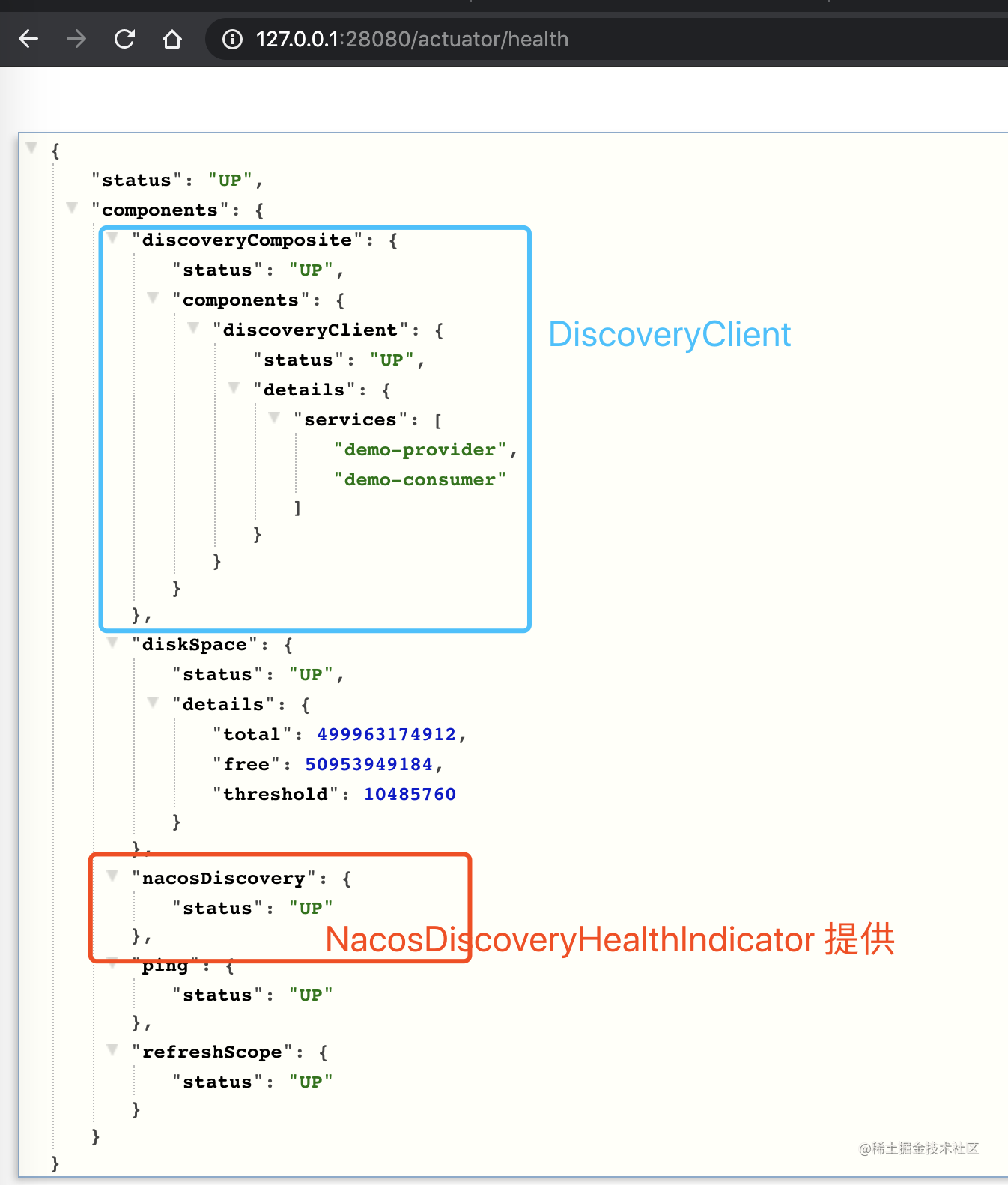Collapse the "discoveryClient" node

pos(193,327)
